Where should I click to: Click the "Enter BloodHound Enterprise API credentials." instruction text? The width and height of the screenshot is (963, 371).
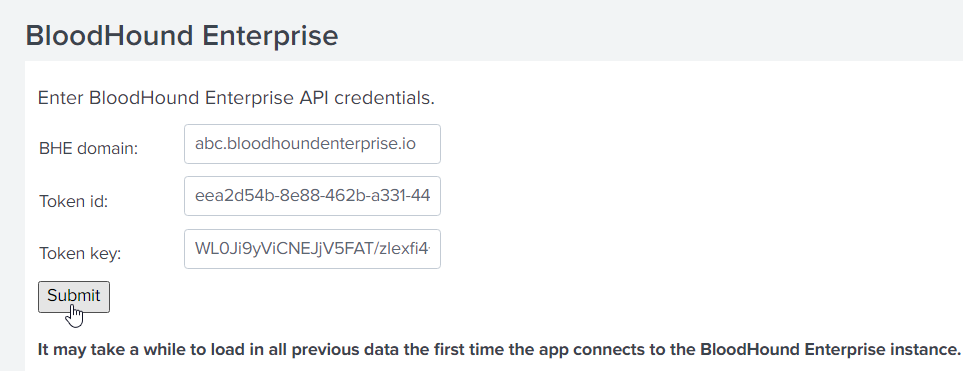pyautogui.click(x=236, y=98)
